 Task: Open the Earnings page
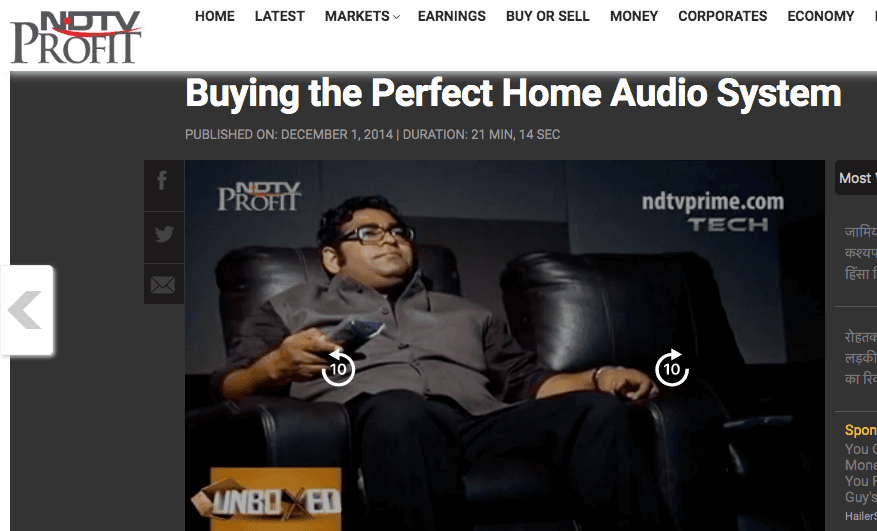tap(451, 16)
